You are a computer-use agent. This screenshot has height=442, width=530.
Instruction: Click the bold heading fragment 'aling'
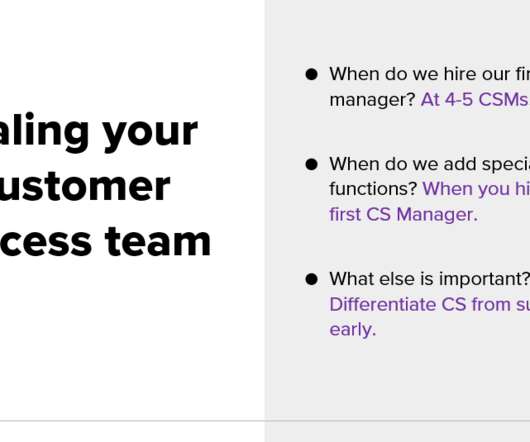[x=45, y=132]
